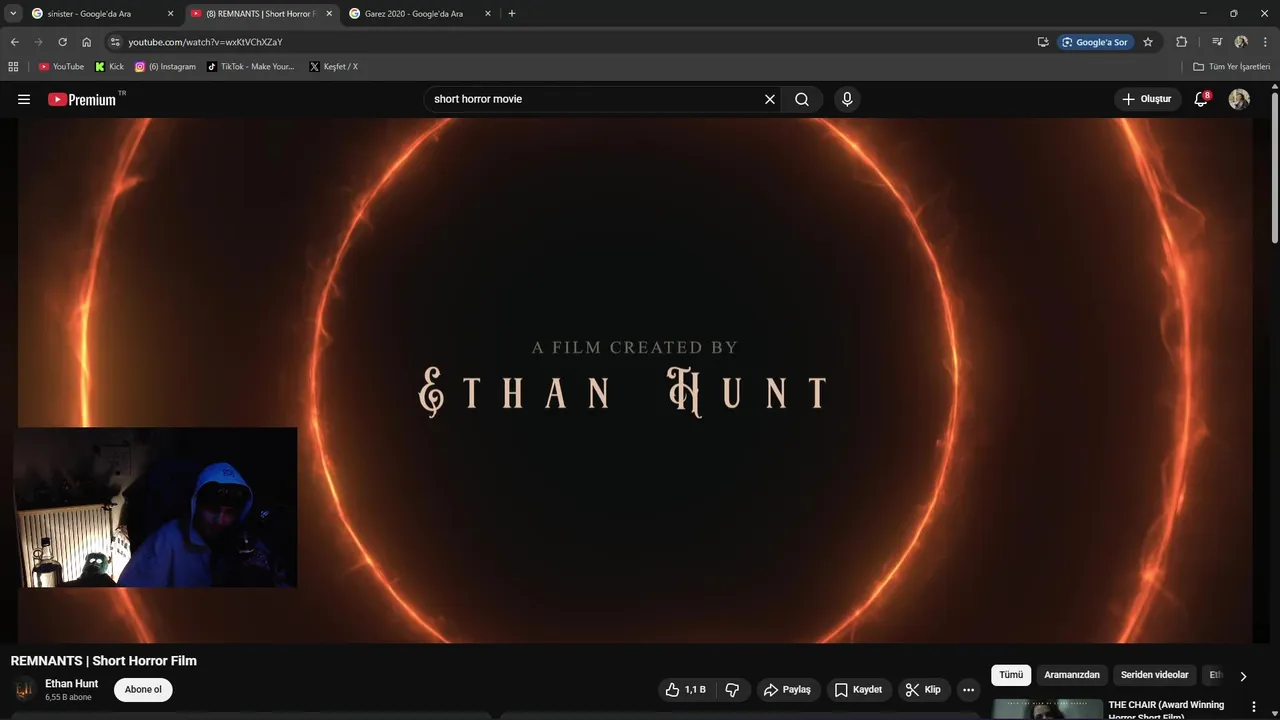View site information icon in address bar
This screenshot has width=1280, height=720.
[115, 42]
